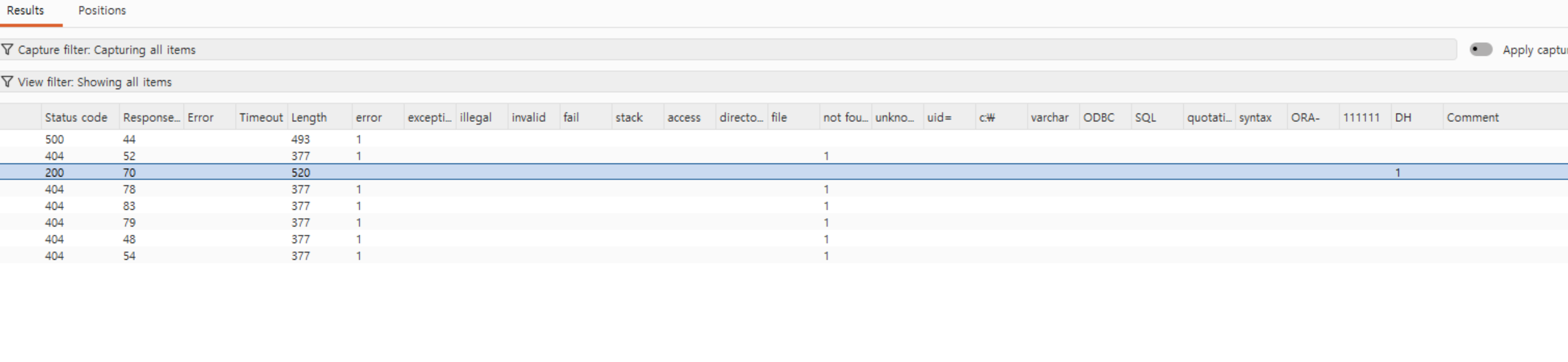Select the row with status code 500
This screenshot has width=1568, height=362.
point(784,139)
